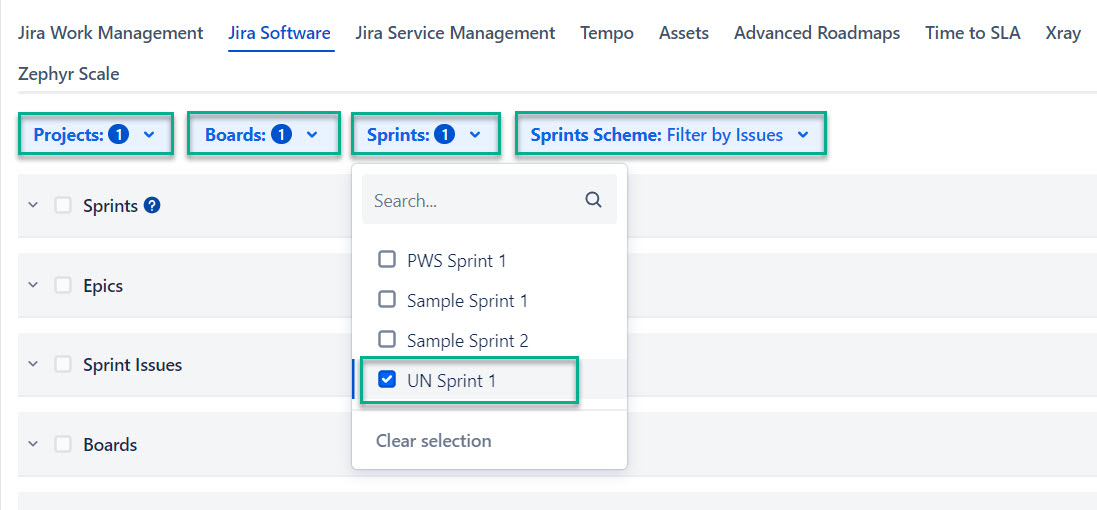Tick the Epics section checkbox

63,285
